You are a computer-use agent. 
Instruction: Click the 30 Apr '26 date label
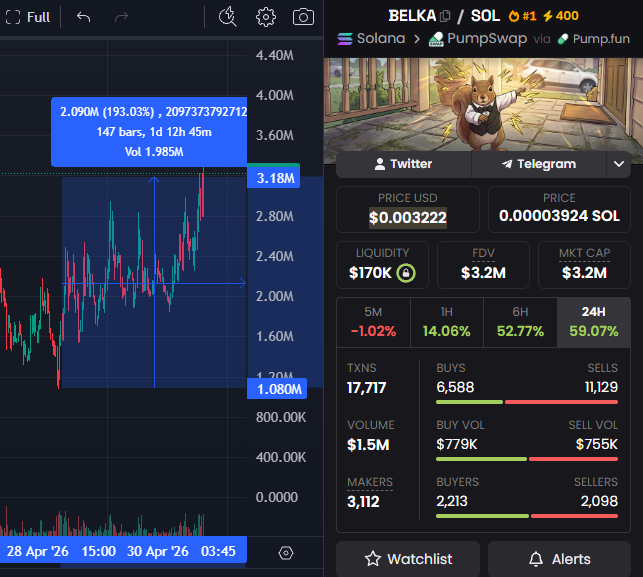click(x=157, y=551)
